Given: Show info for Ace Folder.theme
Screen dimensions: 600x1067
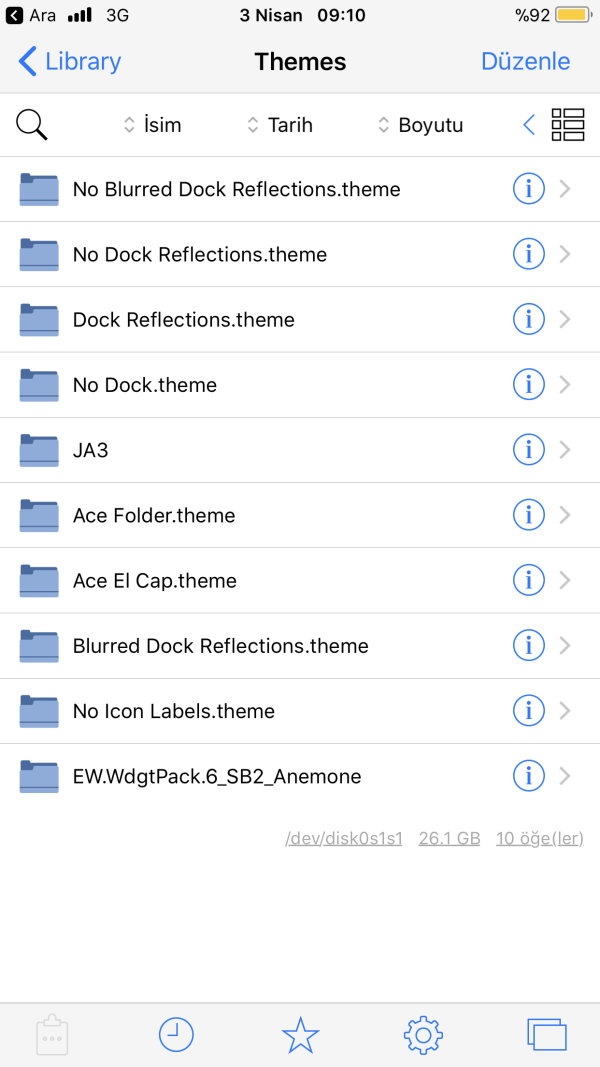Looking at the screenshot, I should 528,515.
